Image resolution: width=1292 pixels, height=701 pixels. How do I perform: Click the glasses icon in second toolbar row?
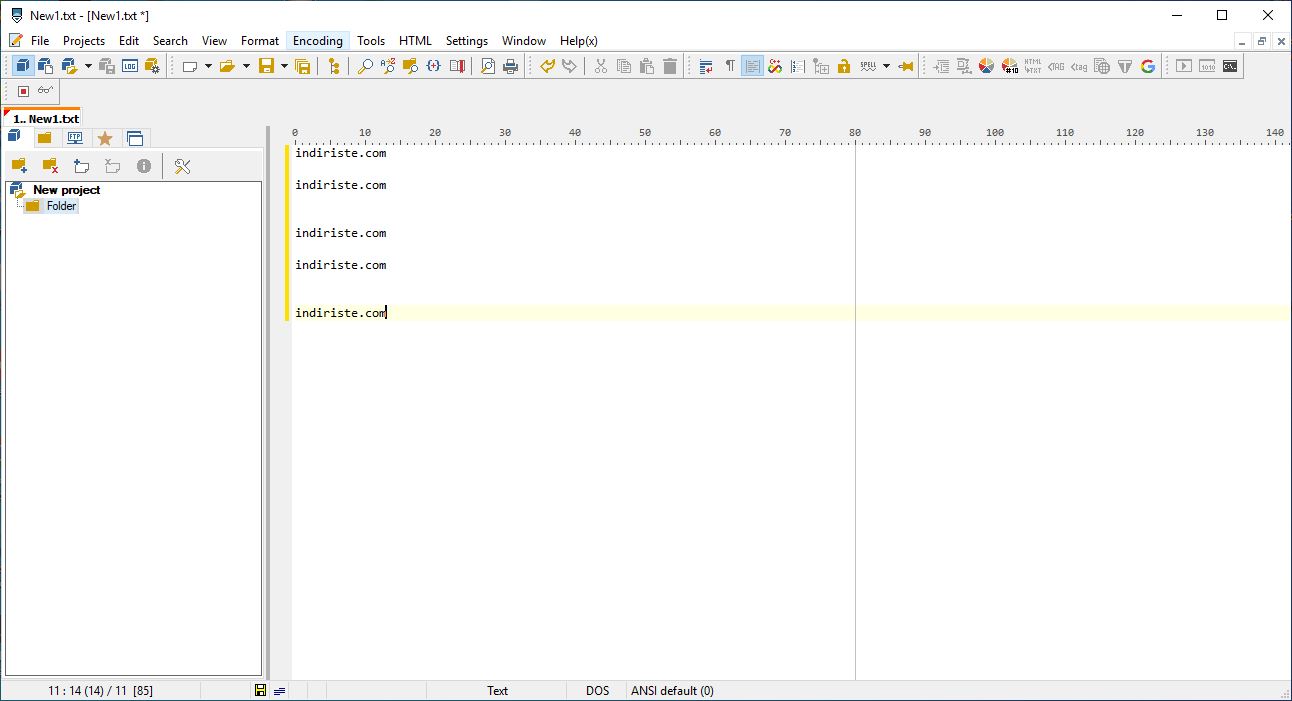point(46,91)
